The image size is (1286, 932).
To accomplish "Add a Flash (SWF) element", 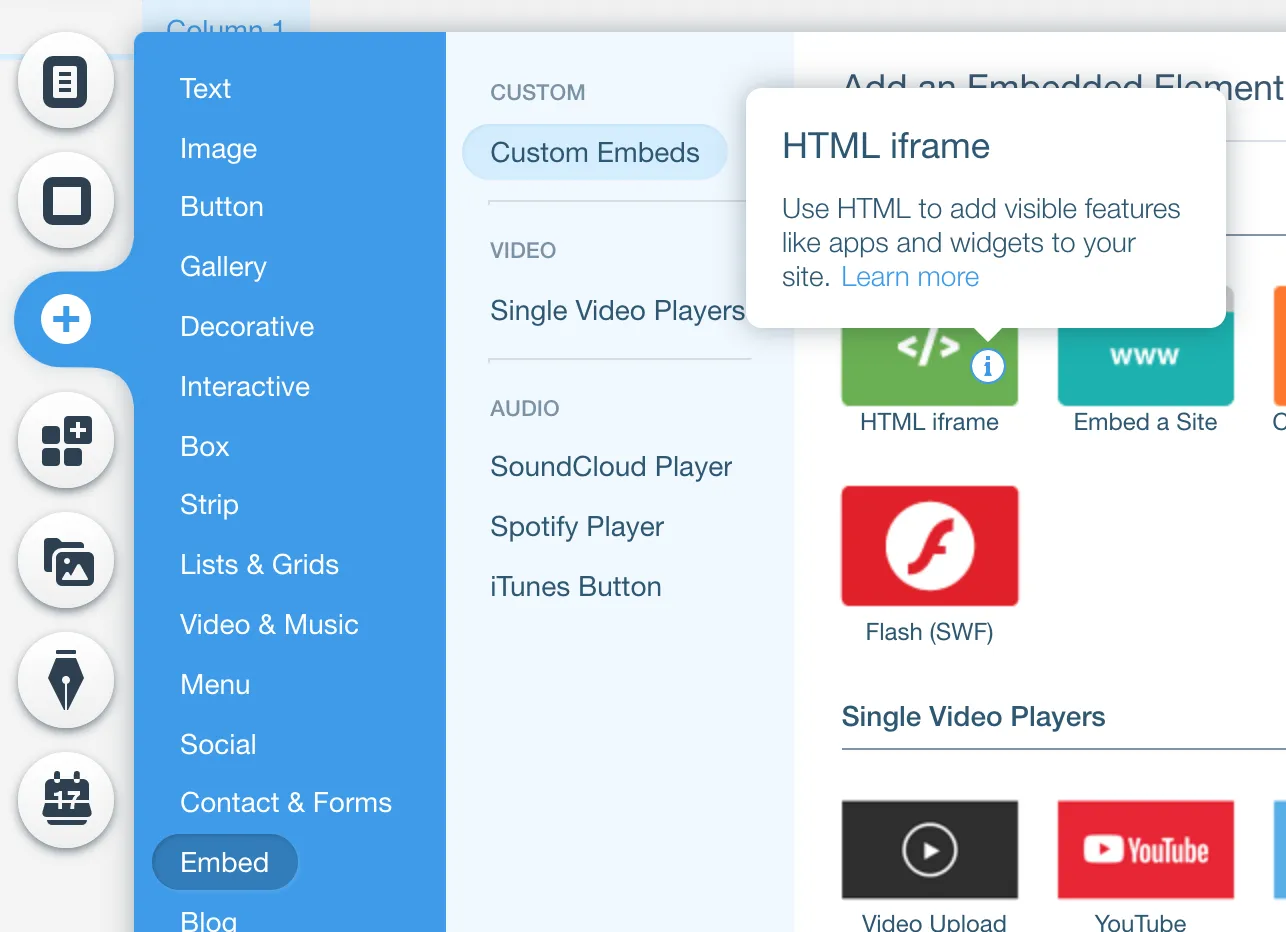I will coord(929,545).
